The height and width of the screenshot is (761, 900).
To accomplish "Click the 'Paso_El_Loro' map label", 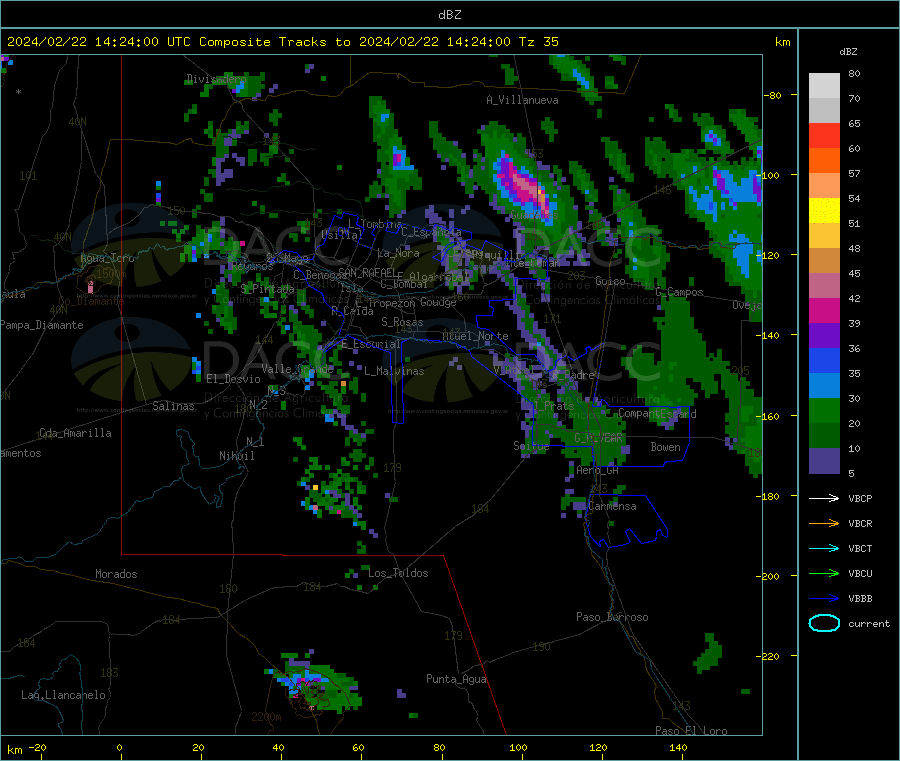I will tap(691, 731).
